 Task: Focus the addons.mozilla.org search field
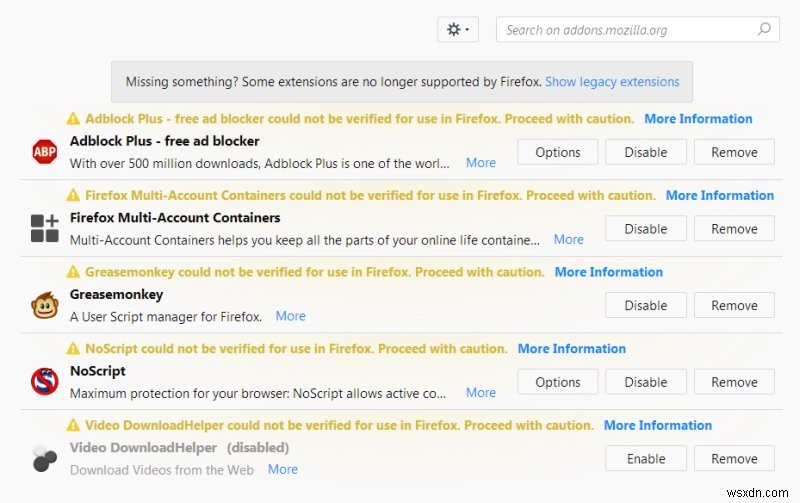pyautogui.click(x=637, y=30)
